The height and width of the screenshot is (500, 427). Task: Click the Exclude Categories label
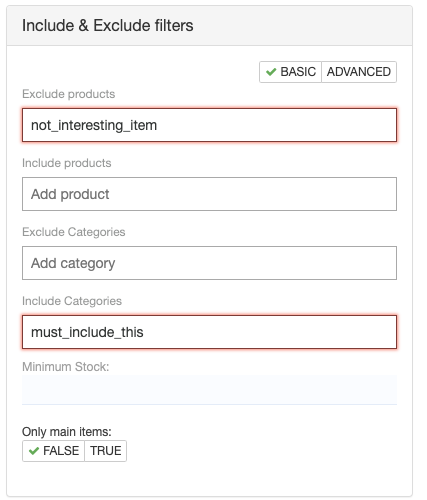coord(74,232)
